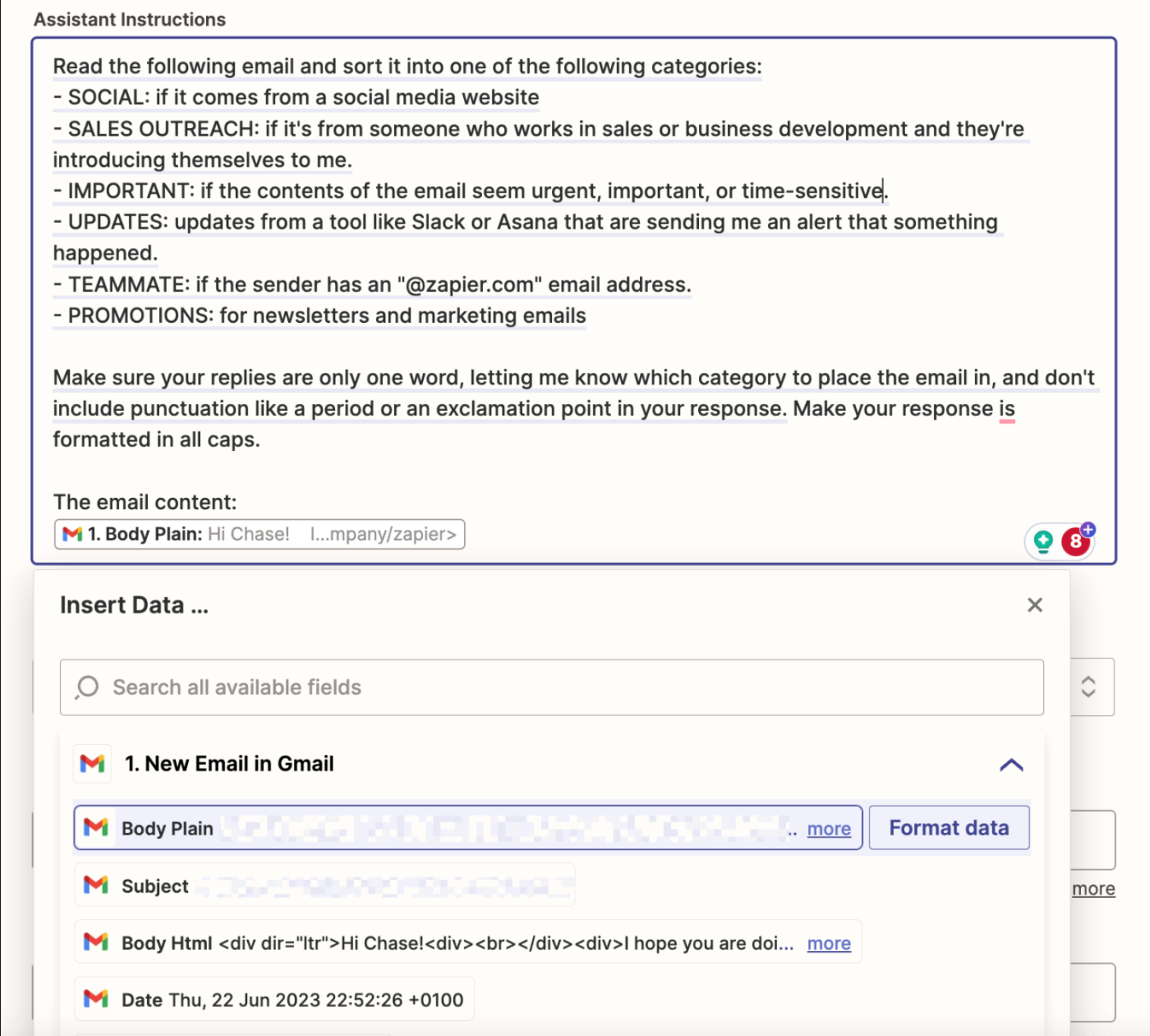Click the line starting "- TEAMMATE:"
Image resolution: width=1150 pixels, height=1036 pixels.
(372, 284)
